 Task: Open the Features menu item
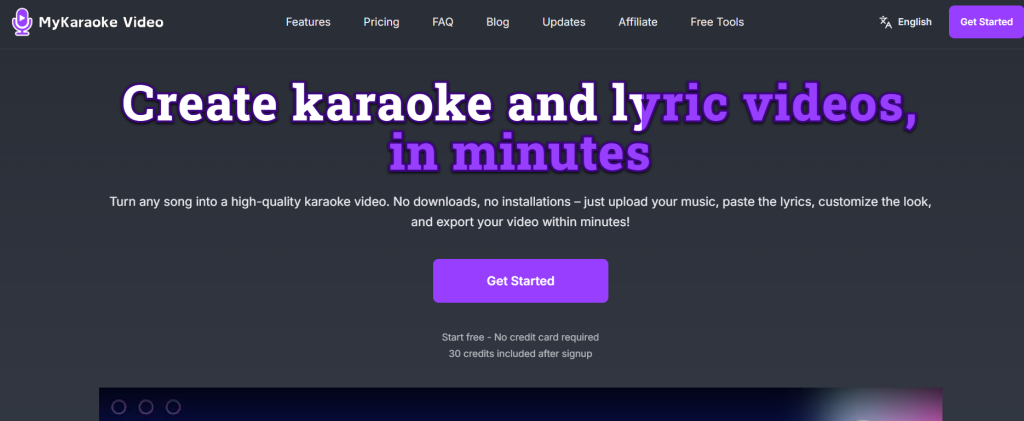point(308,22)
